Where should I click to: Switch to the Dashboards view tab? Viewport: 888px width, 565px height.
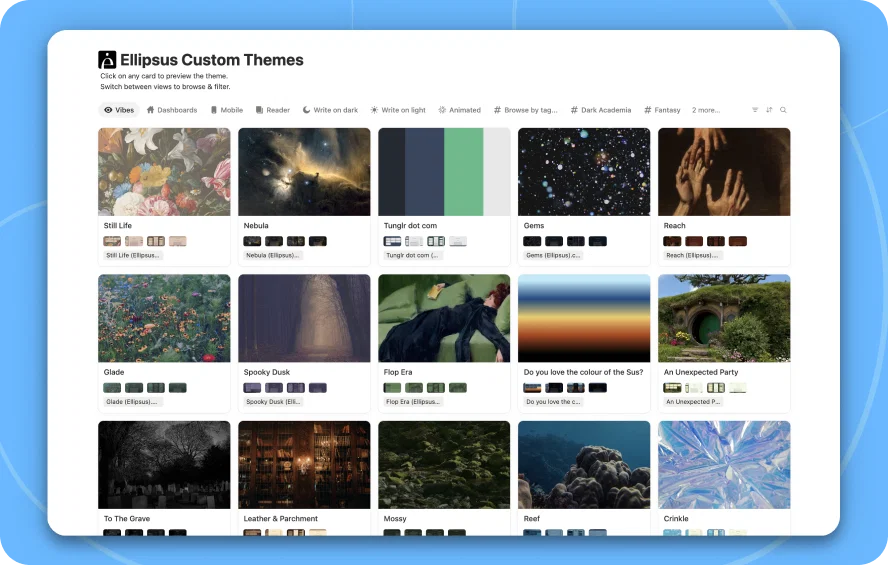pyautogui.click(x=172, y=110)
